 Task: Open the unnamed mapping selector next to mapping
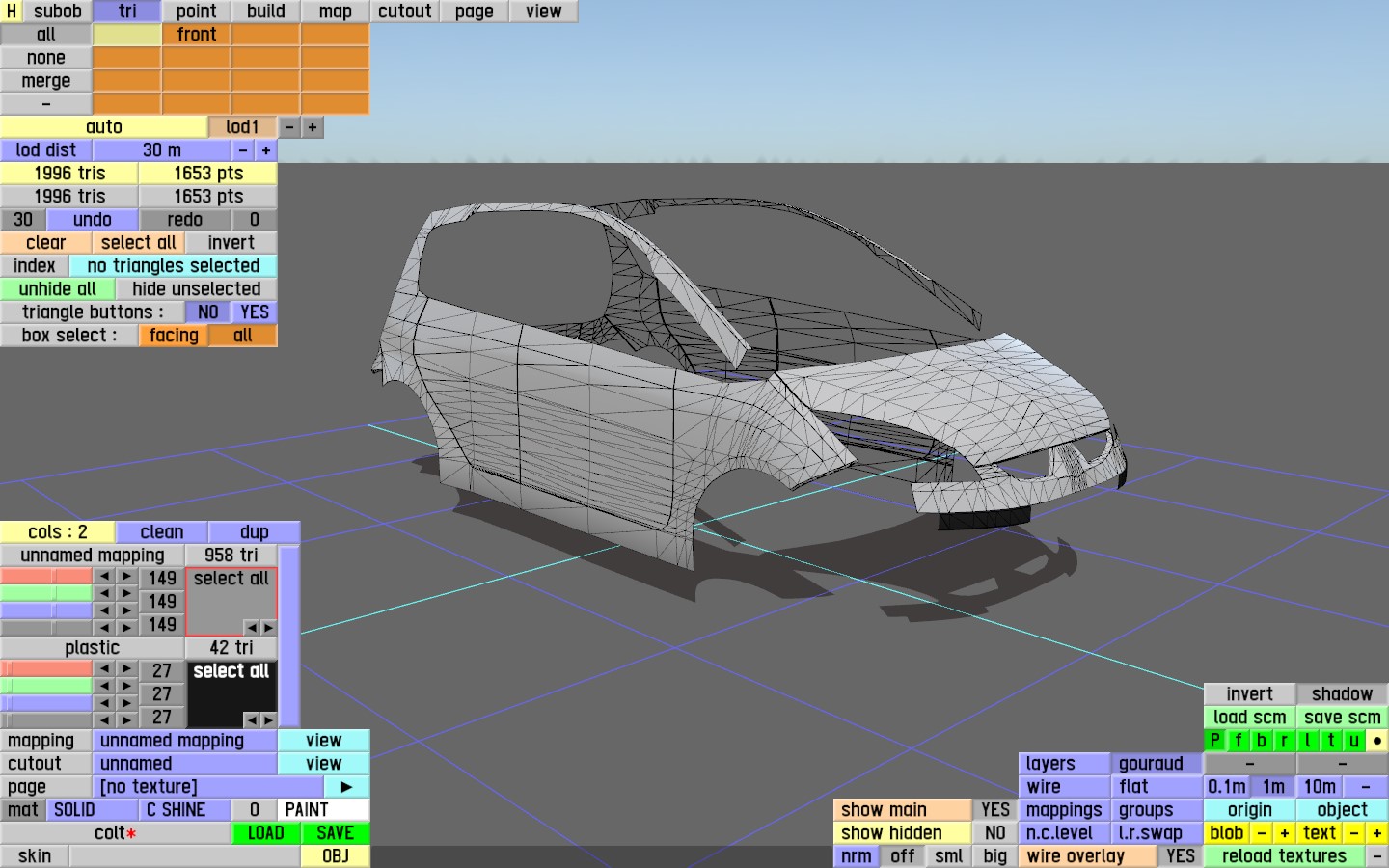point(185,741)
